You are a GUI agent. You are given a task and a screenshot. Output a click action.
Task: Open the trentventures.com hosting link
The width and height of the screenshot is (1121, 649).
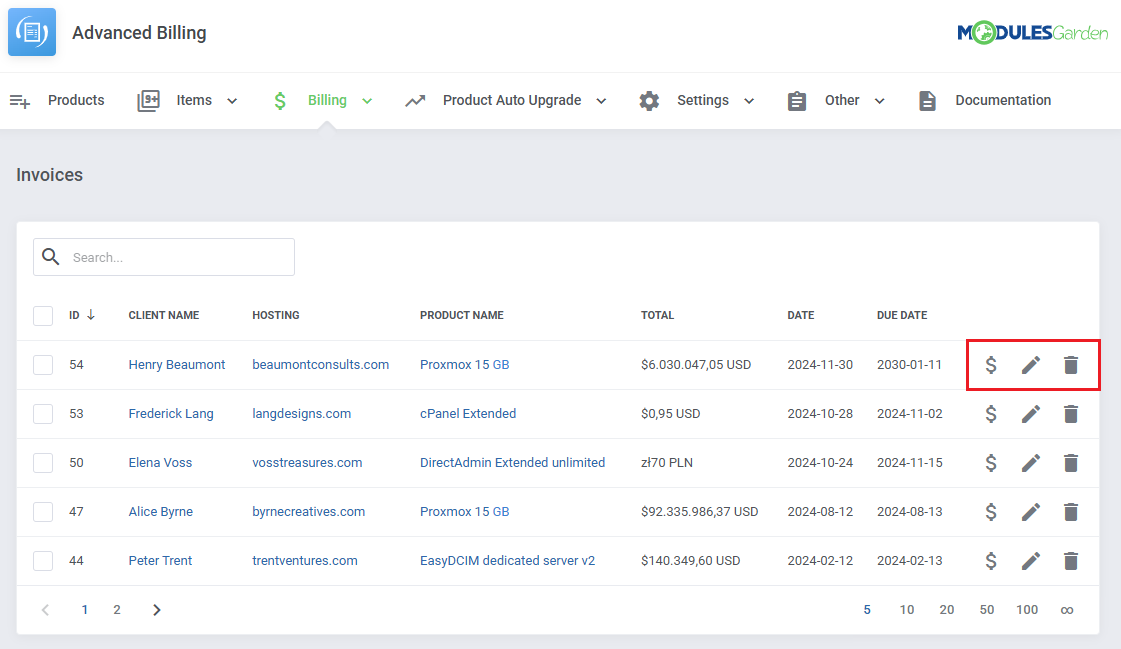pos(305,560)
